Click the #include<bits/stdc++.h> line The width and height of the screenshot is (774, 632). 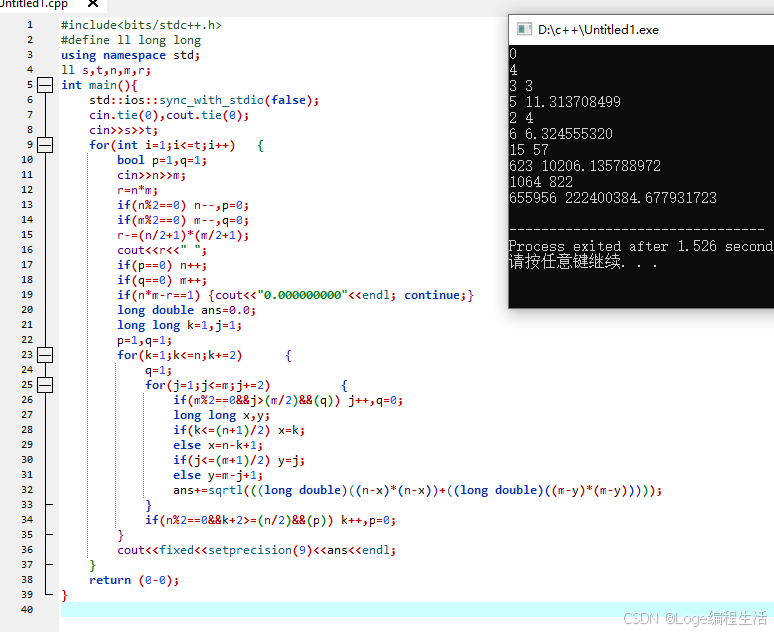click(141, 25)
